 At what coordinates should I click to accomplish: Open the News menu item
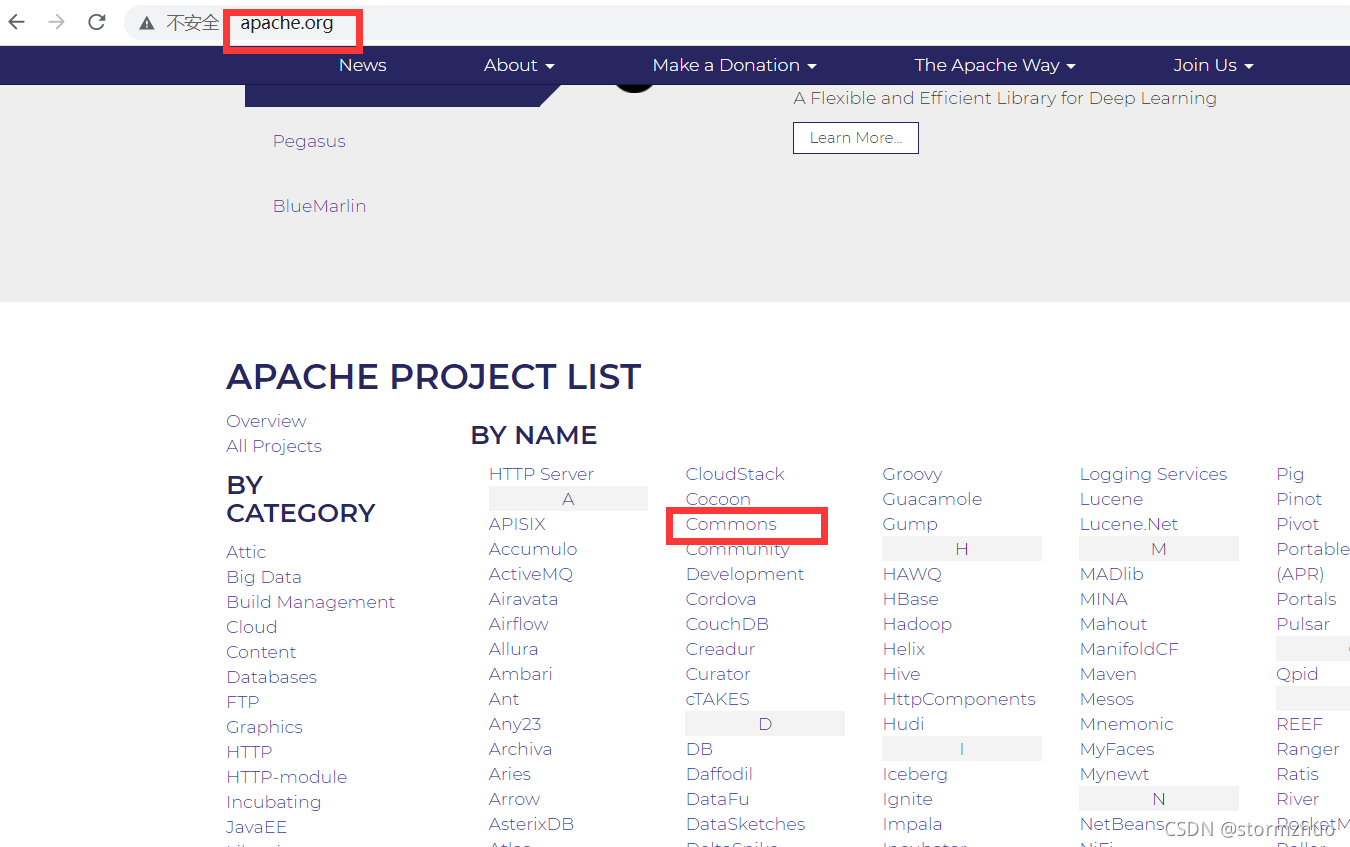[362, 65]
